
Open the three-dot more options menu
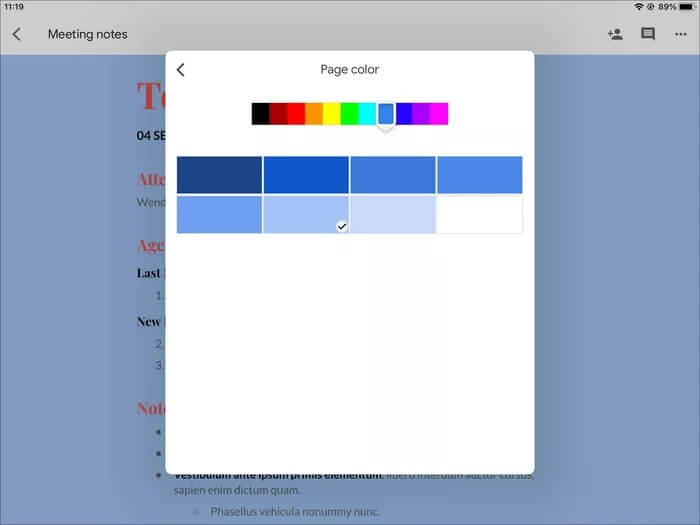[x=680, y=34]
